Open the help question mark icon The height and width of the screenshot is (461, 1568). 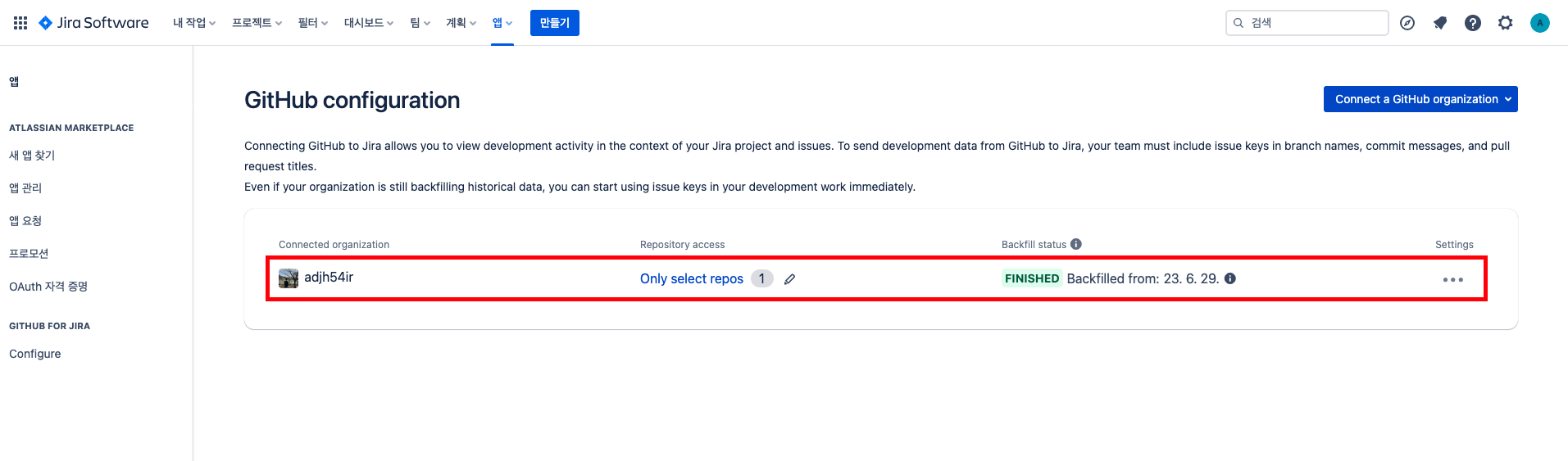click(x=1473, y=23)
